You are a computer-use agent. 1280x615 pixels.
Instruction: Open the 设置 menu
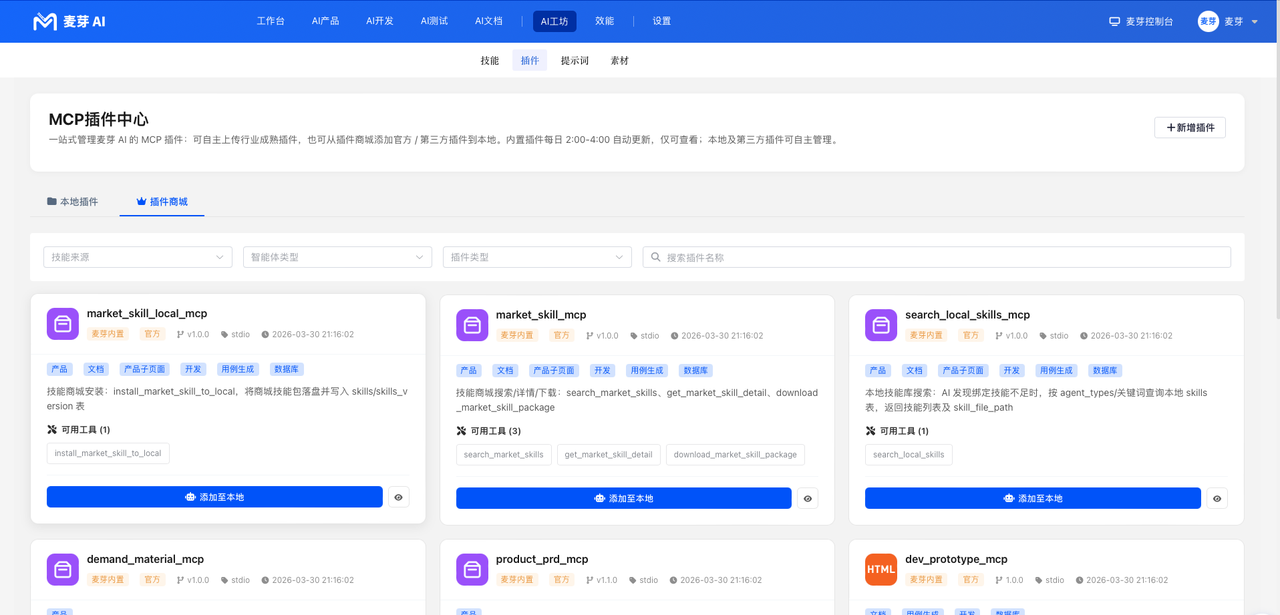coord(662,21)
